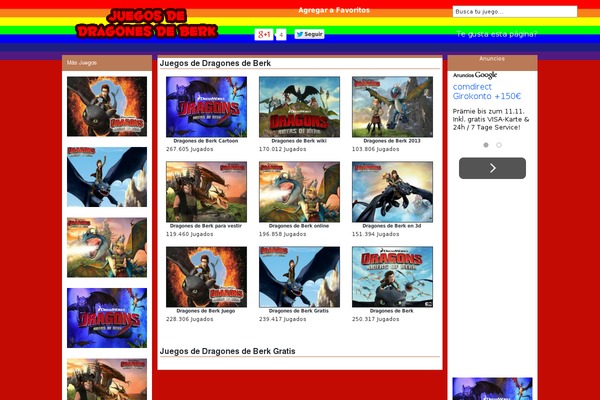The image size is (600, 400).
Task: Click the 151.394 Jugados count
Action: tap(375, 234)
